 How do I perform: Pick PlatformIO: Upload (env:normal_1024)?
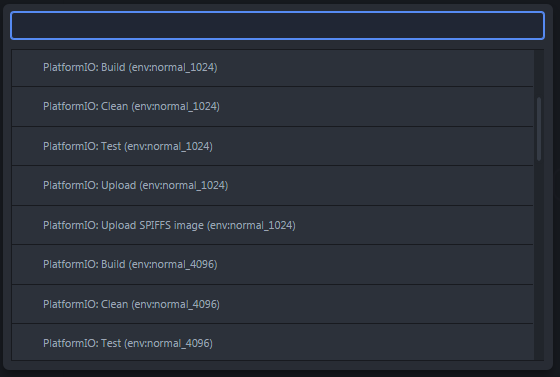point(272,186)
